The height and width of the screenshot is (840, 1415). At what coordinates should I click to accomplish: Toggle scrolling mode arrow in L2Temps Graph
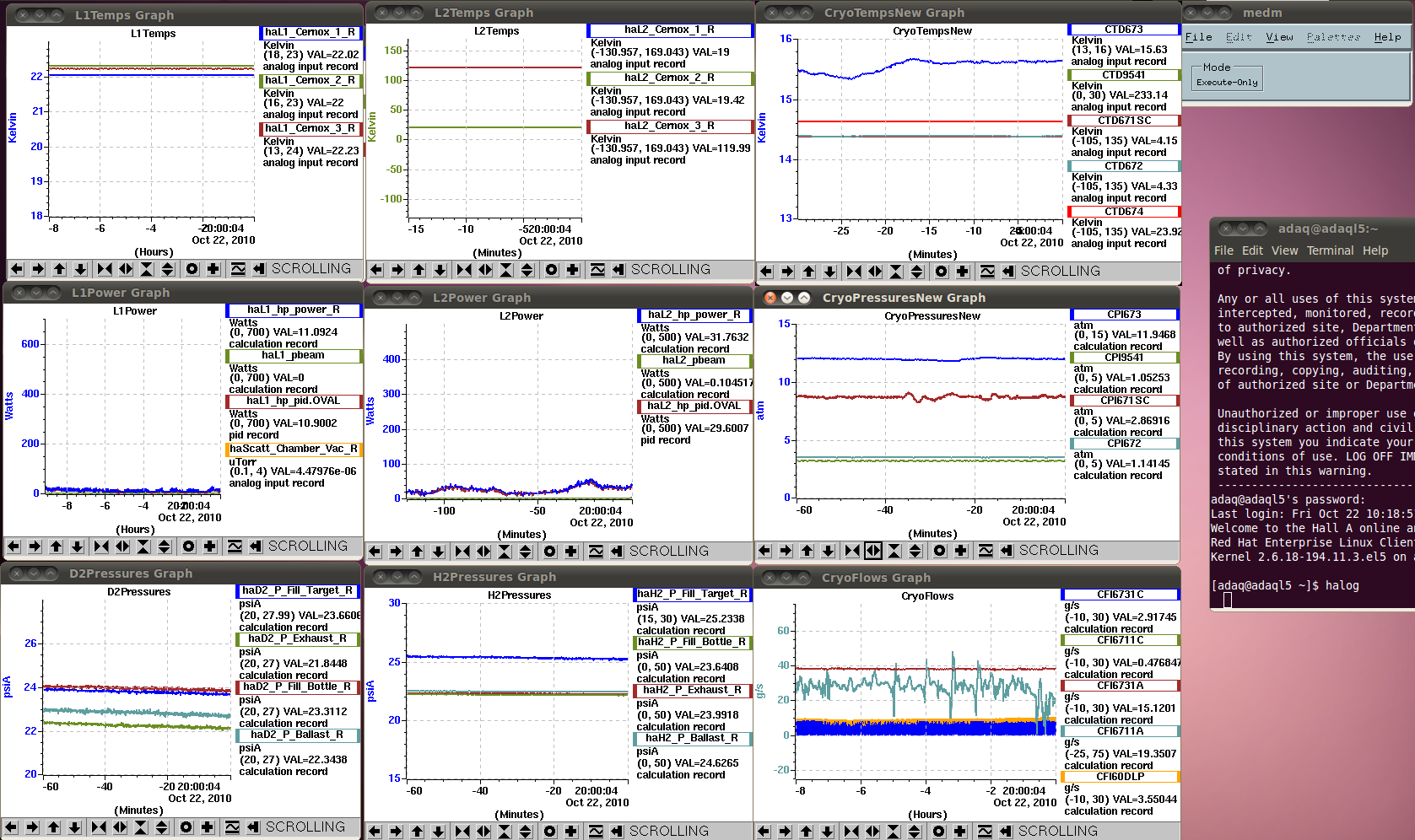[x=618, y=270]
